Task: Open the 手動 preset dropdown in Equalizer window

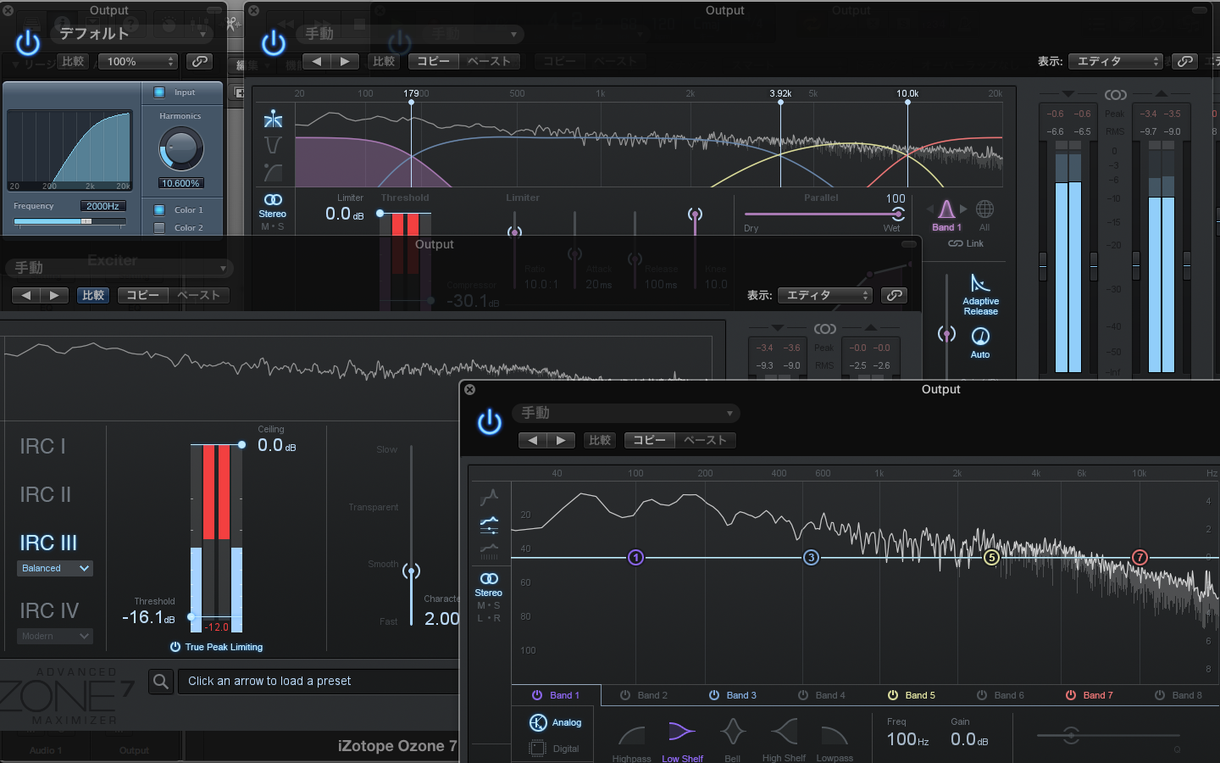Action: click(x=626, y=413)
